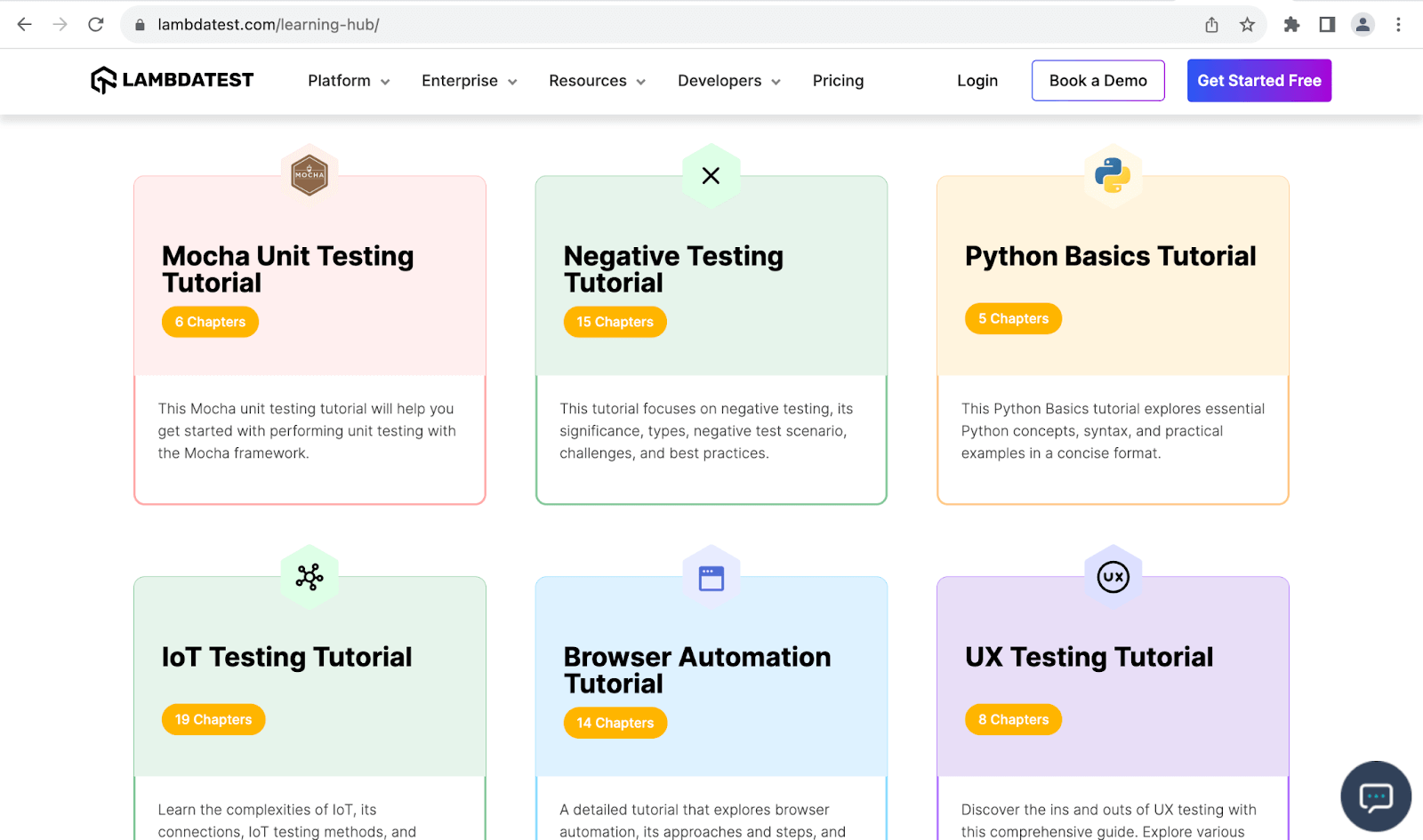Click the Book a Demo button

point(1097,80)
